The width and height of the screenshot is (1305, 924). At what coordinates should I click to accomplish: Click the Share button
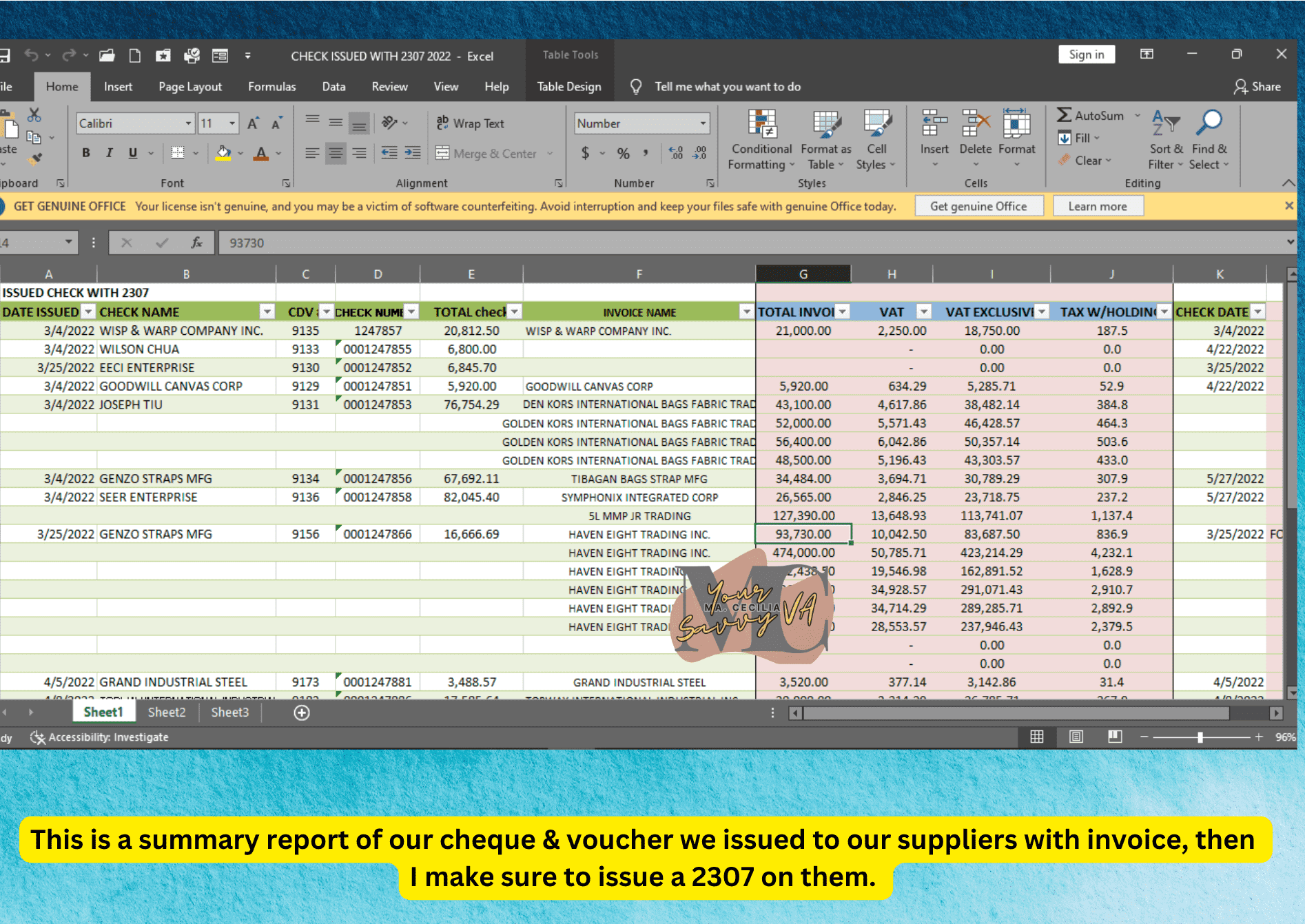[1257, 87]
